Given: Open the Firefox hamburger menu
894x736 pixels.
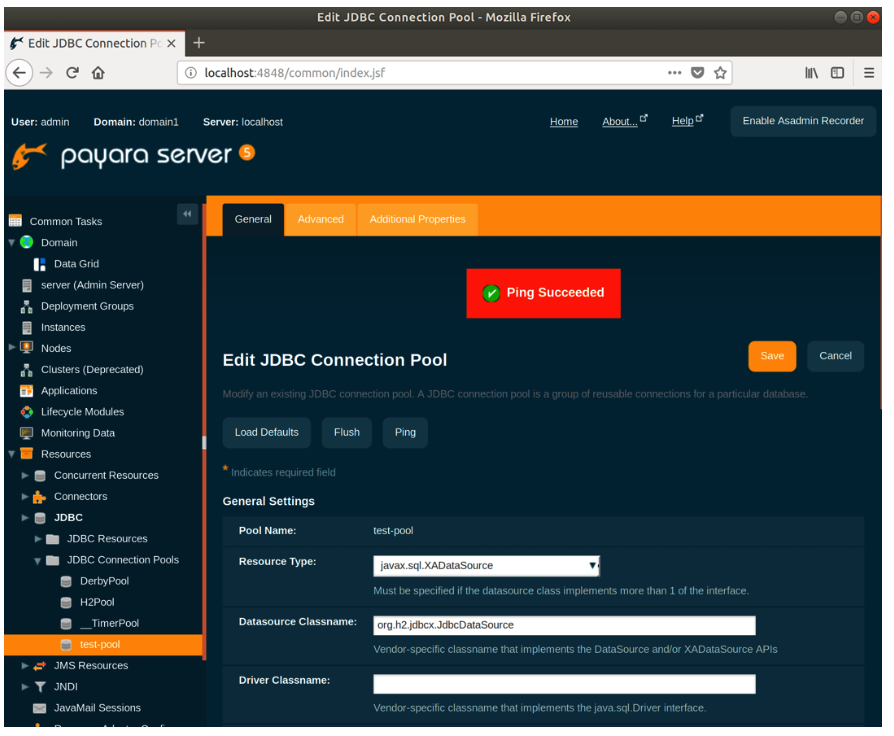Looking at the screenshot, I should pyautogui.click(x=868, y=72).
